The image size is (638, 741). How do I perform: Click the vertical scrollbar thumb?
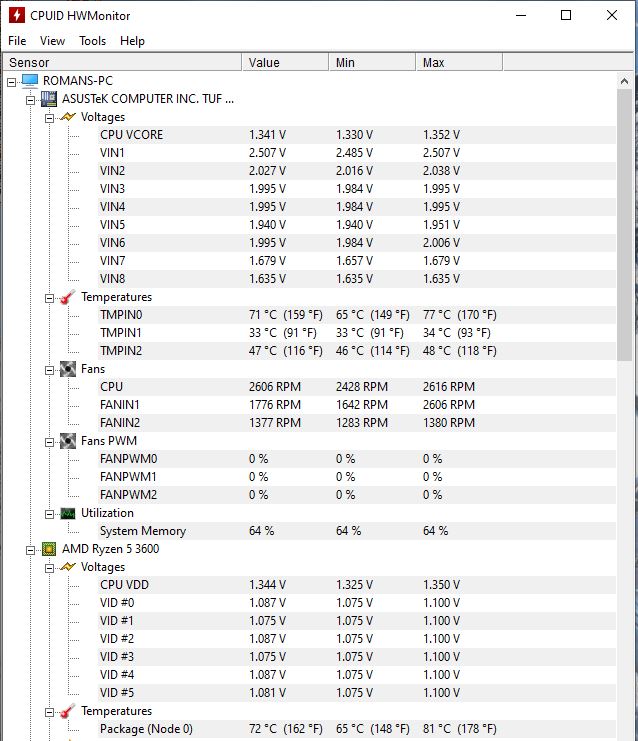624,225
